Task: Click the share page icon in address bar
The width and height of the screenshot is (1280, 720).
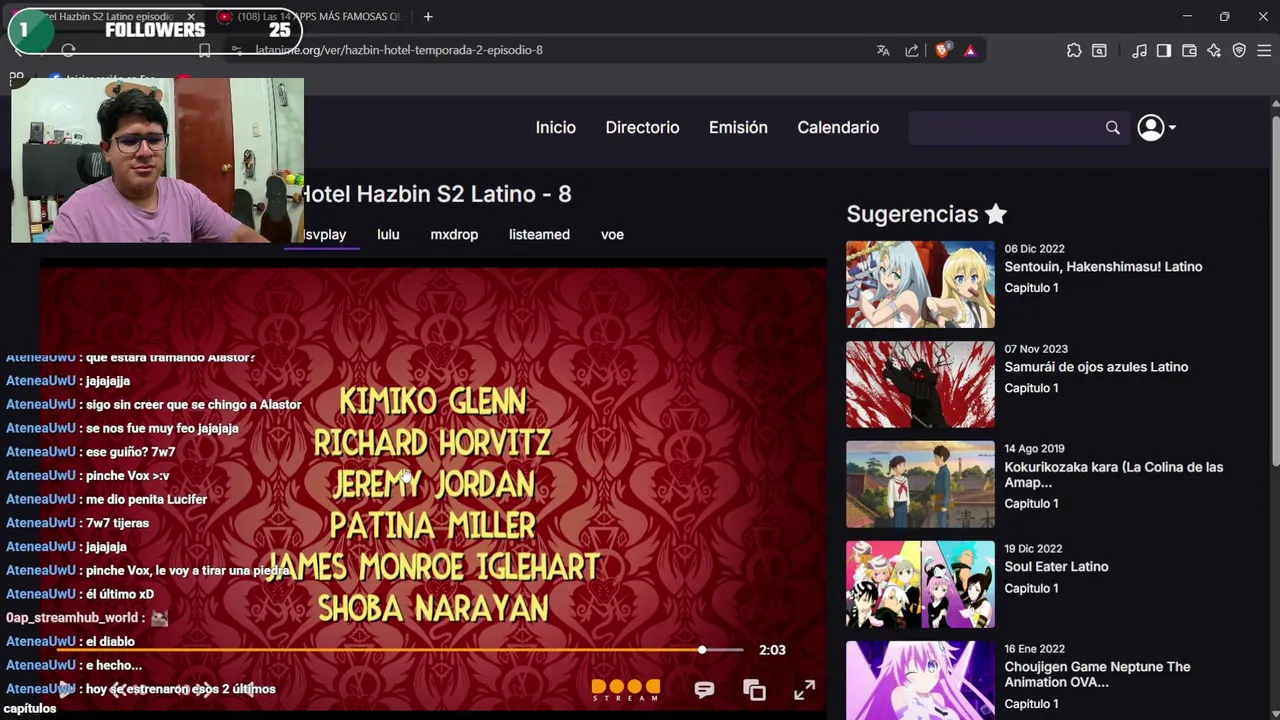Action: point(912,50)
